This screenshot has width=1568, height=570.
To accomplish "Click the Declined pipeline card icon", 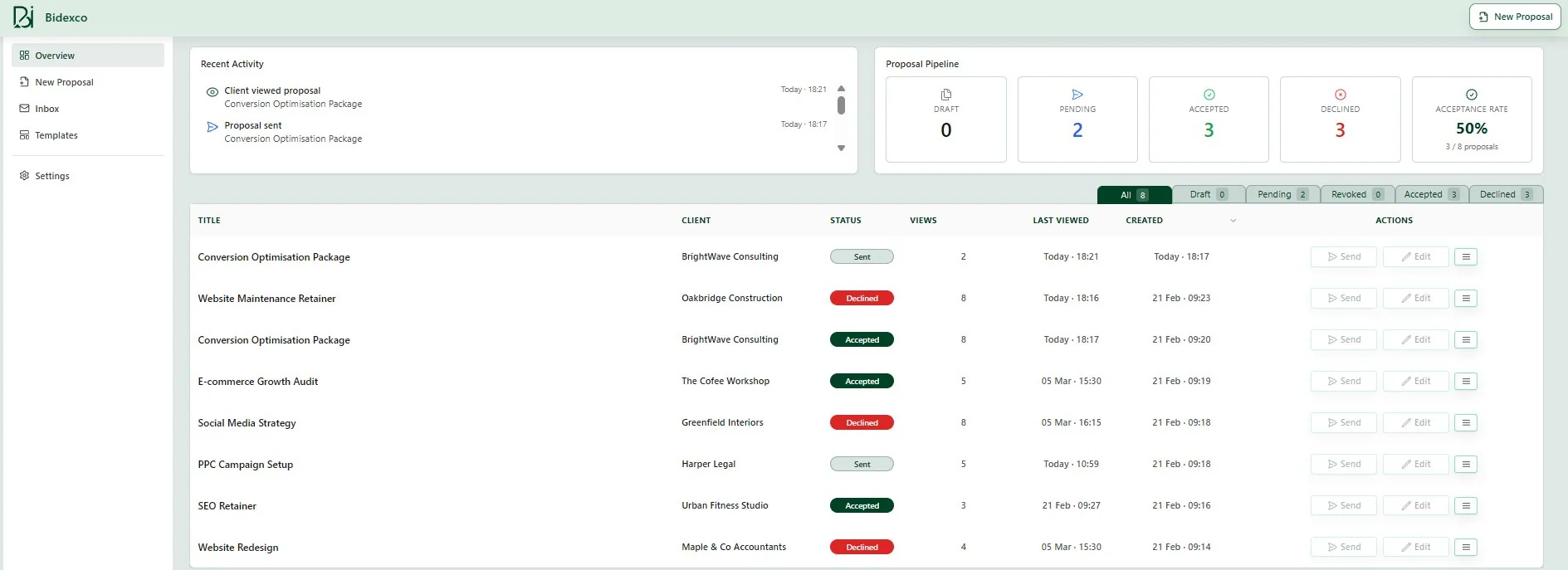I will coord(1340,95).
